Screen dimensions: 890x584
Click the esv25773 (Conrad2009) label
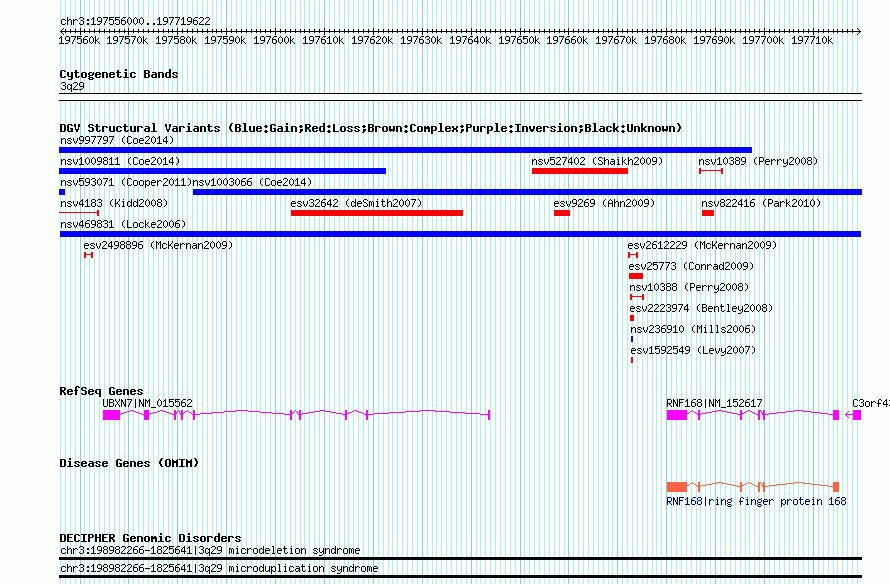(x=691, y=266)
